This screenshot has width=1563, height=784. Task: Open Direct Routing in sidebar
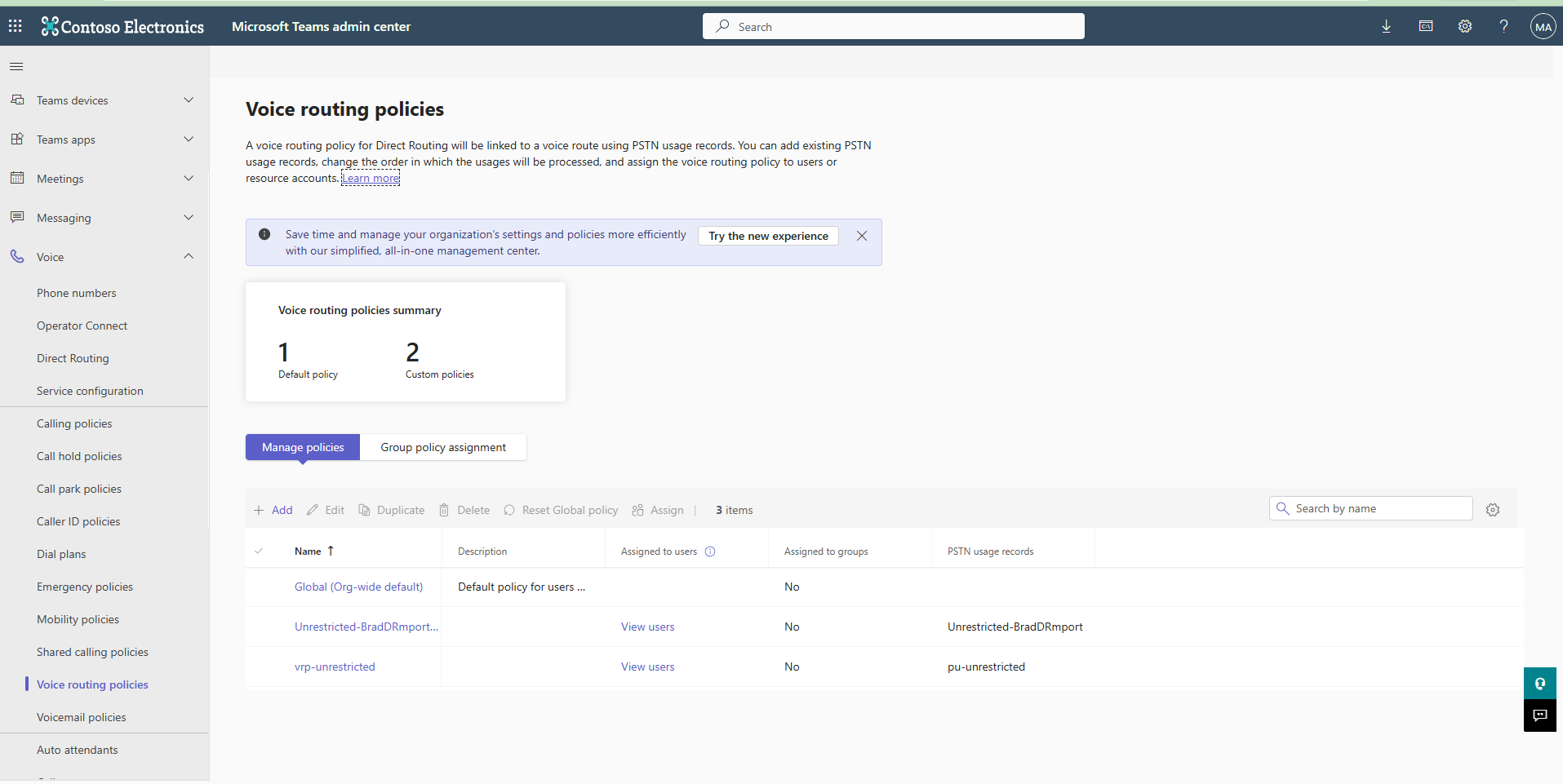73,358
